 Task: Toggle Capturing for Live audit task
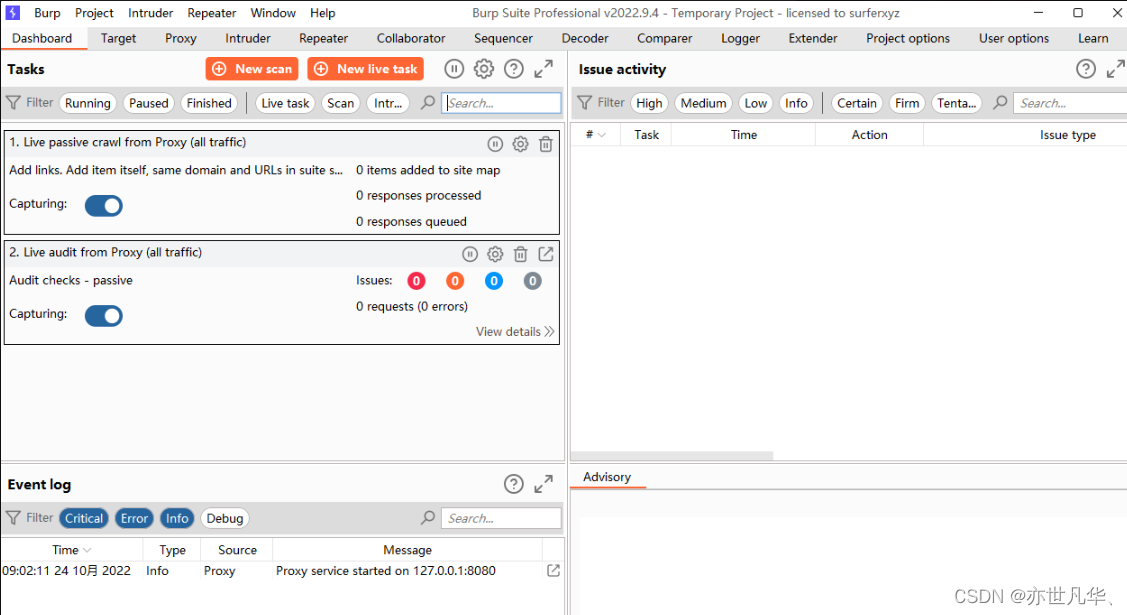pos(104,315)
